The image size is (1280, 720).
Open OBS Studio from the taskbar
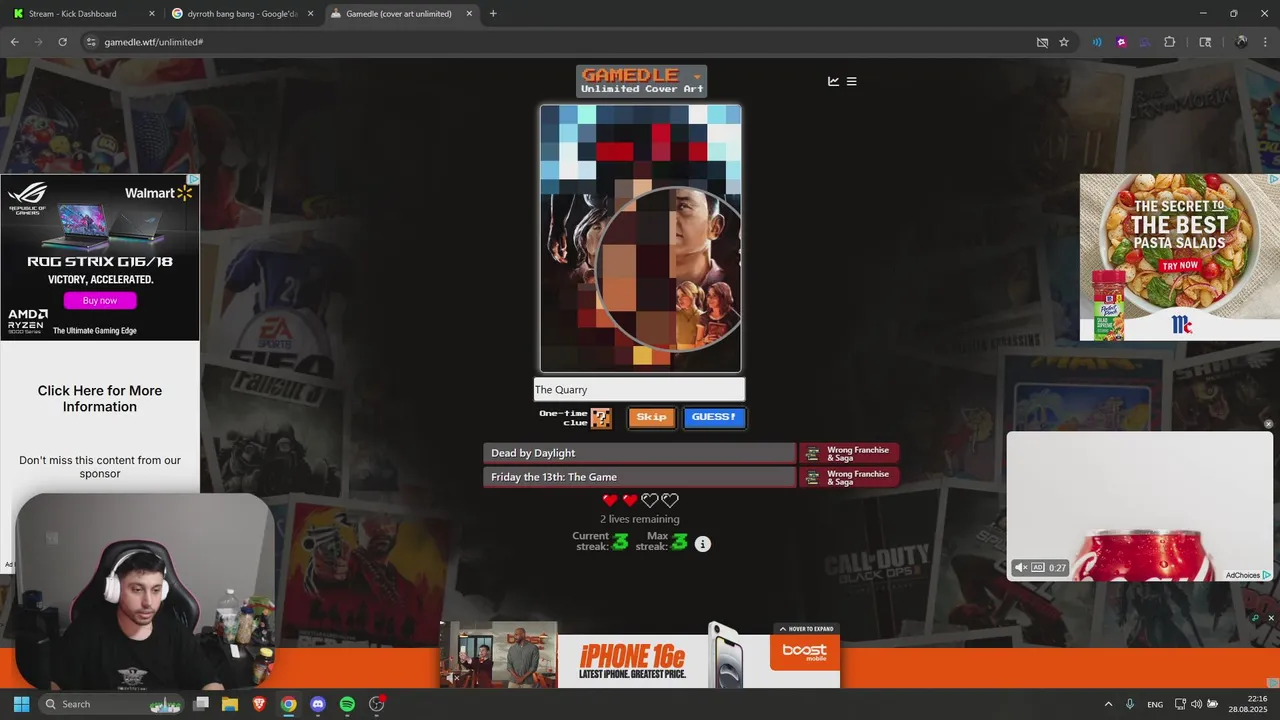[x=377, y=704]
